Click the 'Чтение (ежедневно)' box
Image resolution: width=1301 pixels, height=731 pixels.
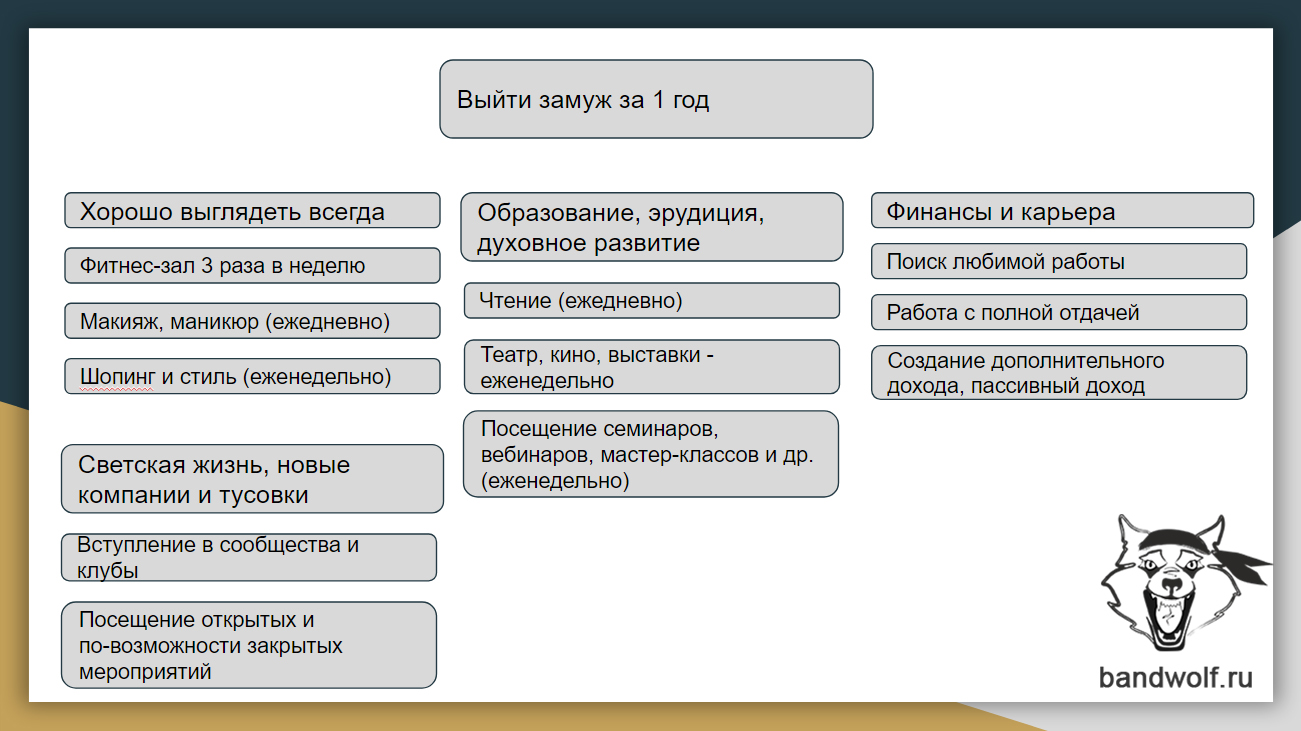coord(652,300)
